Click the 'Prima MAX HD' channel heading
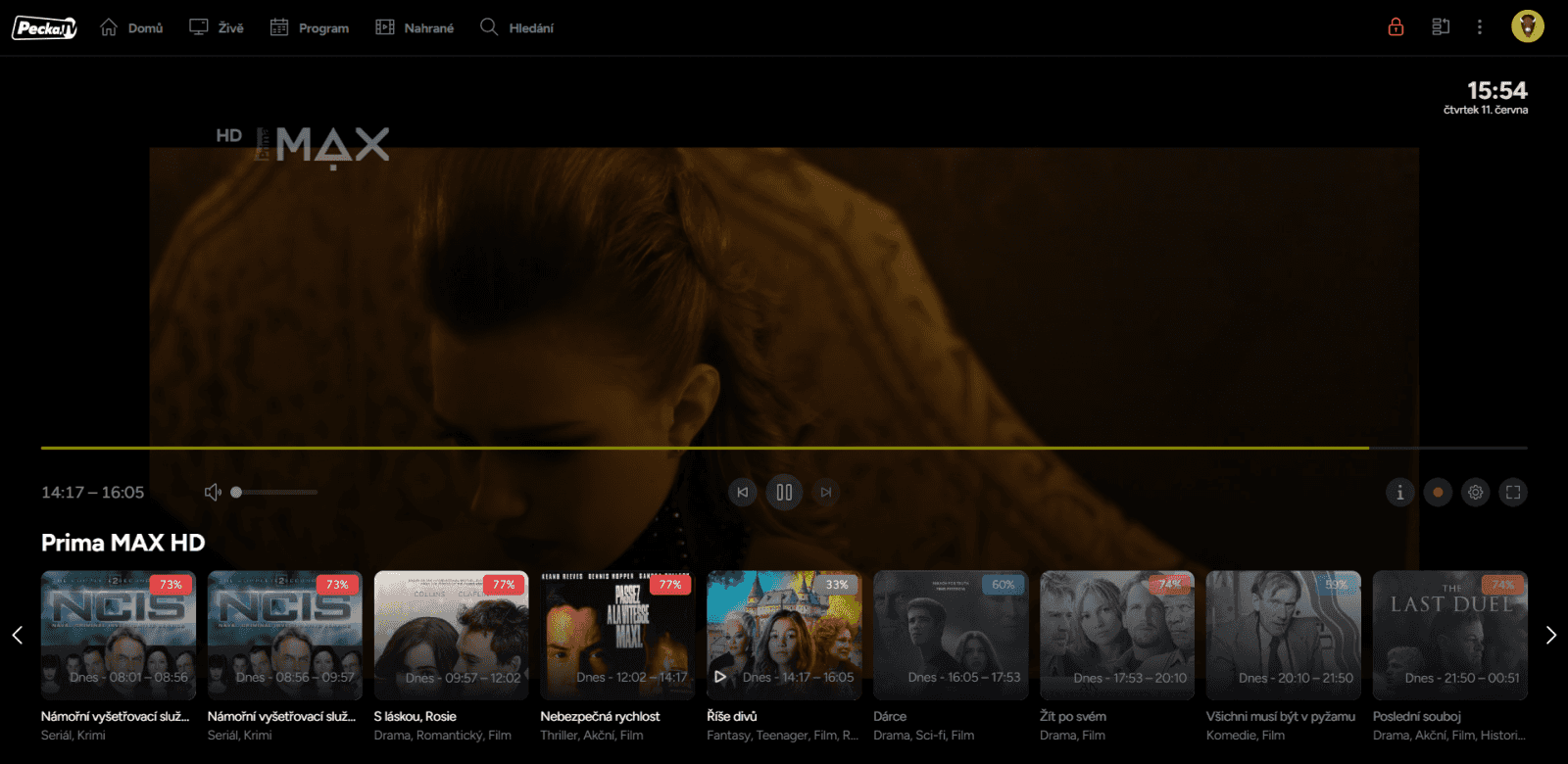Screen dimensions: 1568x764 (123, 543)
